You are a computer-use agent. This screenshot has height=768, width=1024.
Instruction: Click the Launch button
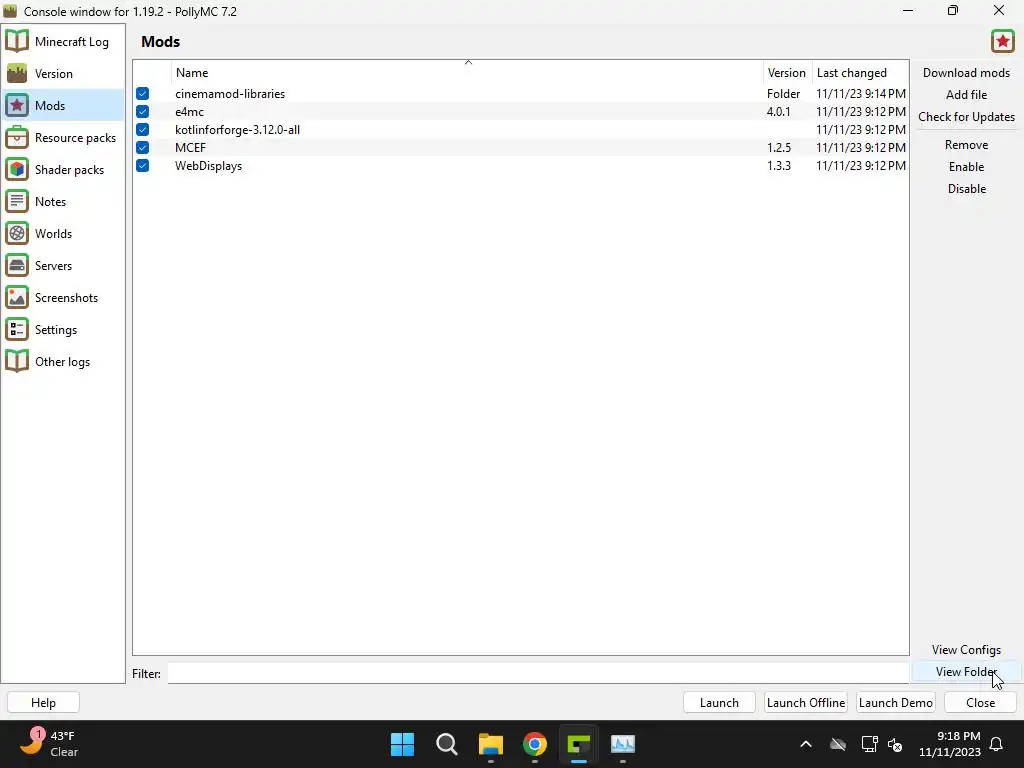click(719, 703)
